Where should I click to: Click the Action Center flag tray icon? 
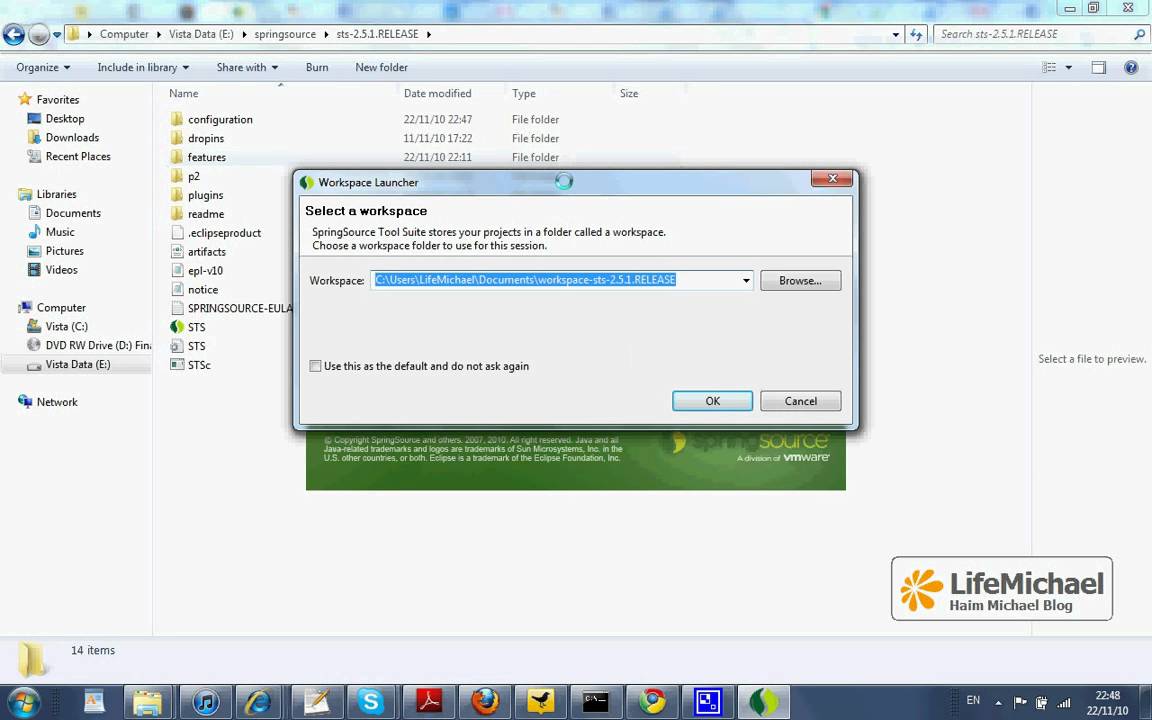pyautogui.click(x=1020, y=703)
